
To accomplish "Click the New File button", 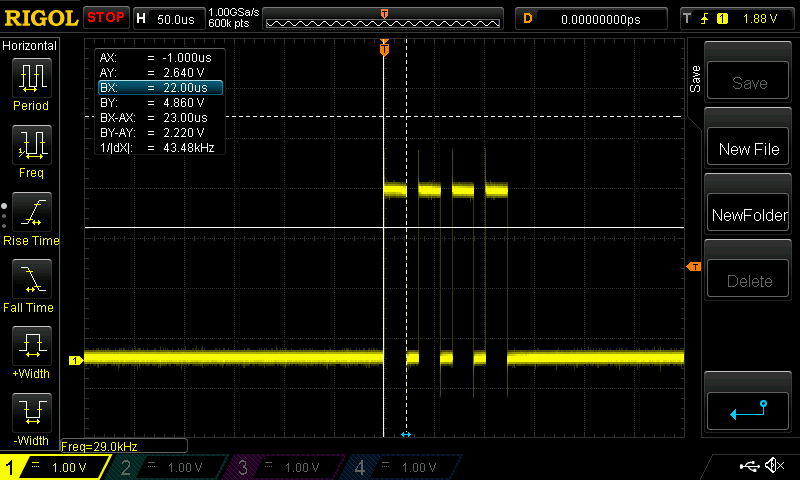I will click(x=749, y=149).
